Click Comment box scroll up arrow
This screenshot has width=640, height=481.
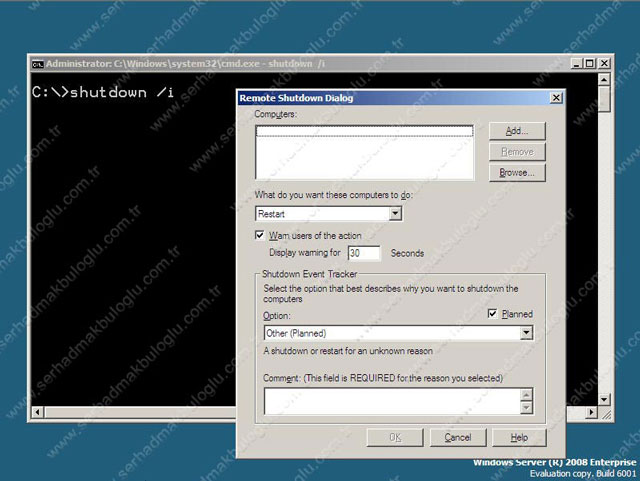coord(527,395)
